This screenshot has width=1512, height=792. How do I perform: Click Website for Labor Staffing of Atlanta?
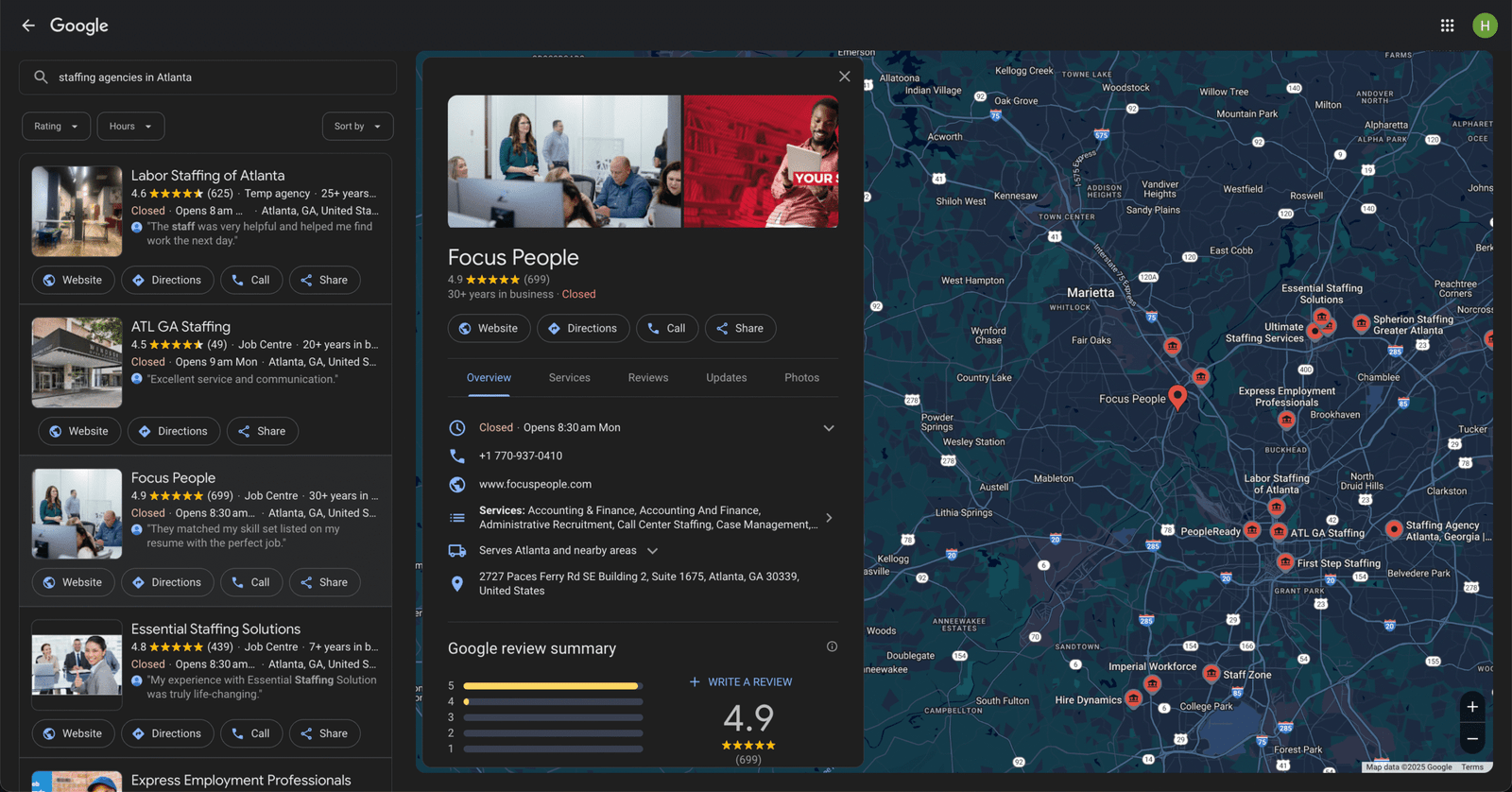(73, 280)
